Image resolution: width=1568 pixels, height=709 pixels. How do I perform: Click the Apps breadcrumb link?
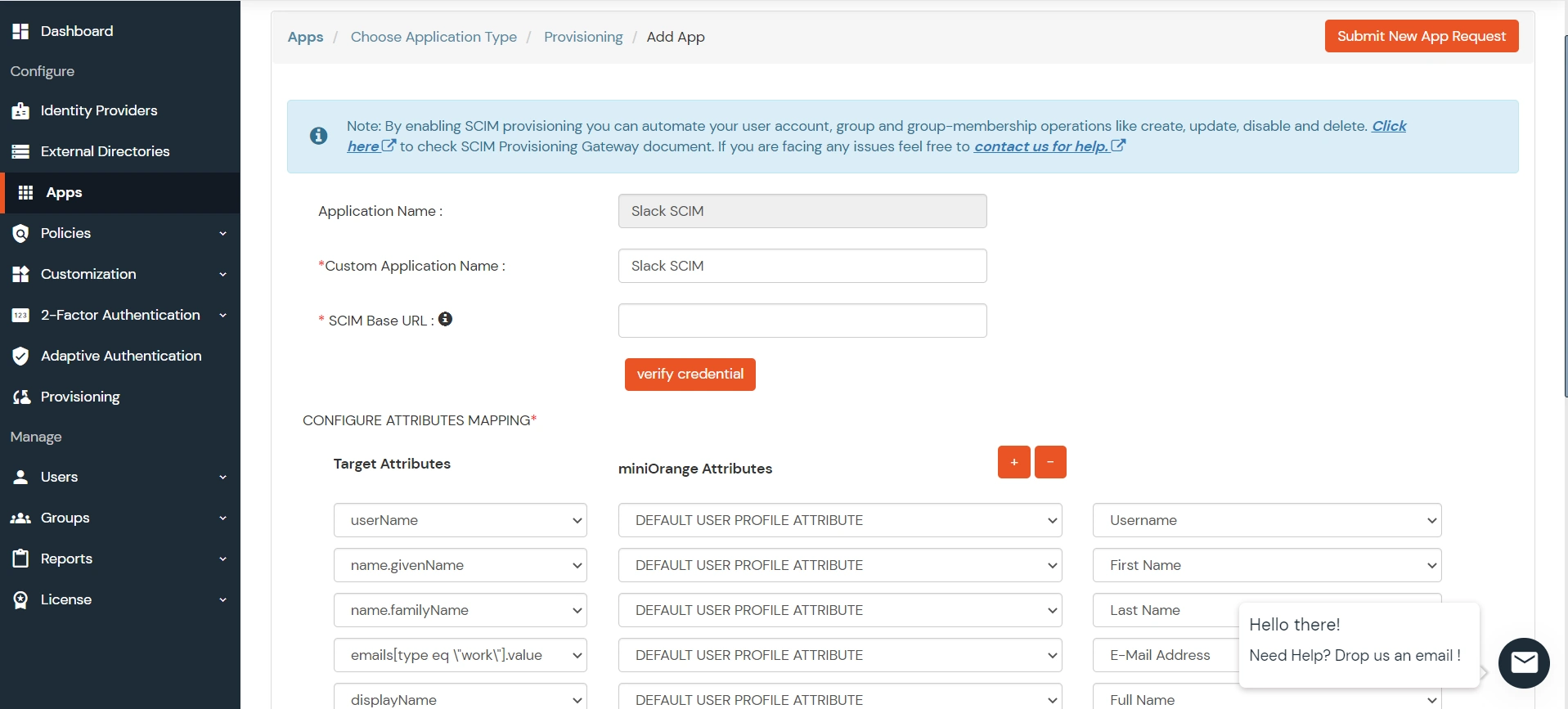pyautogui.click(x=305, y=37)
